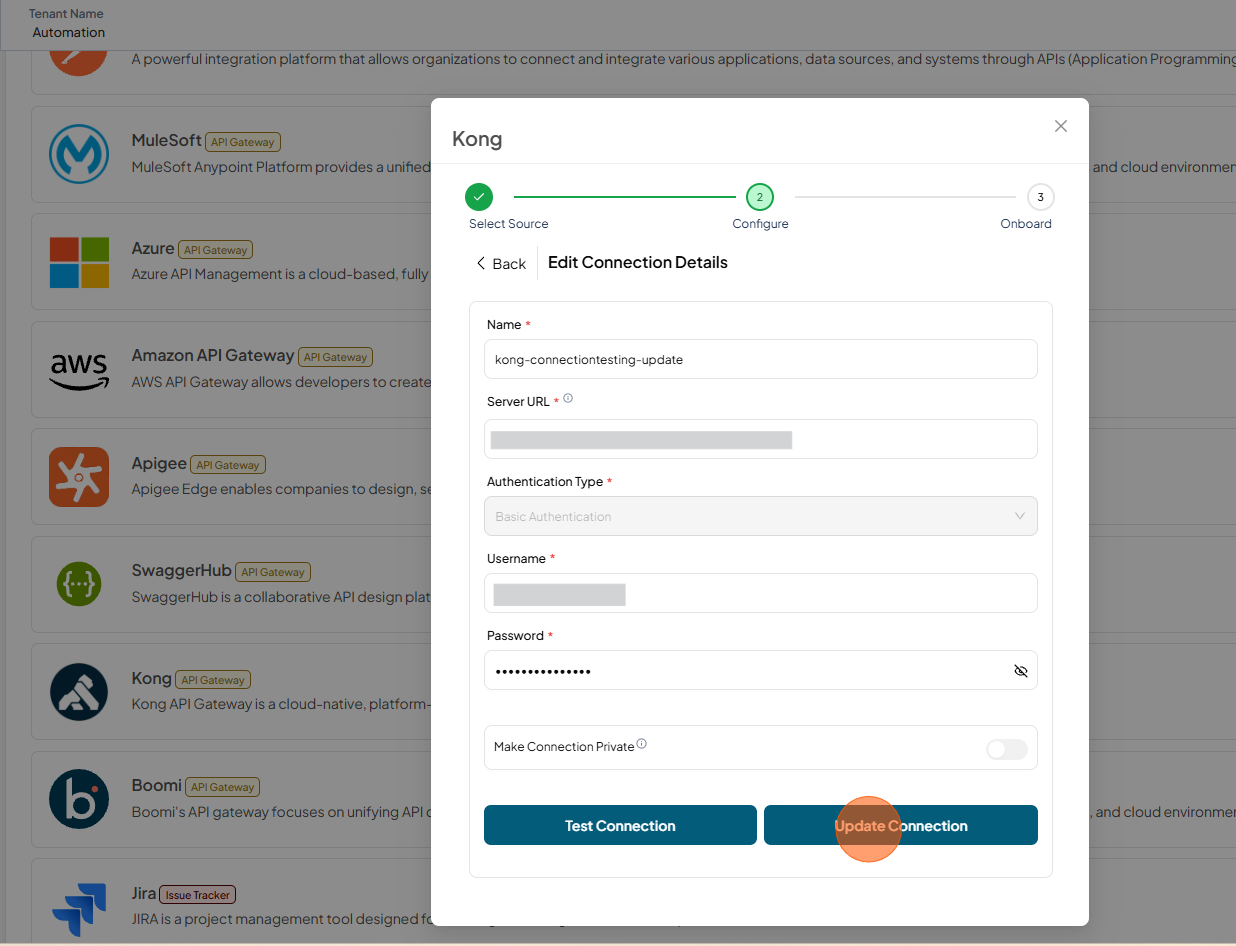Toggle Make Connection Private switch
Viewport: 1236px width, 946px height.
1006,749
